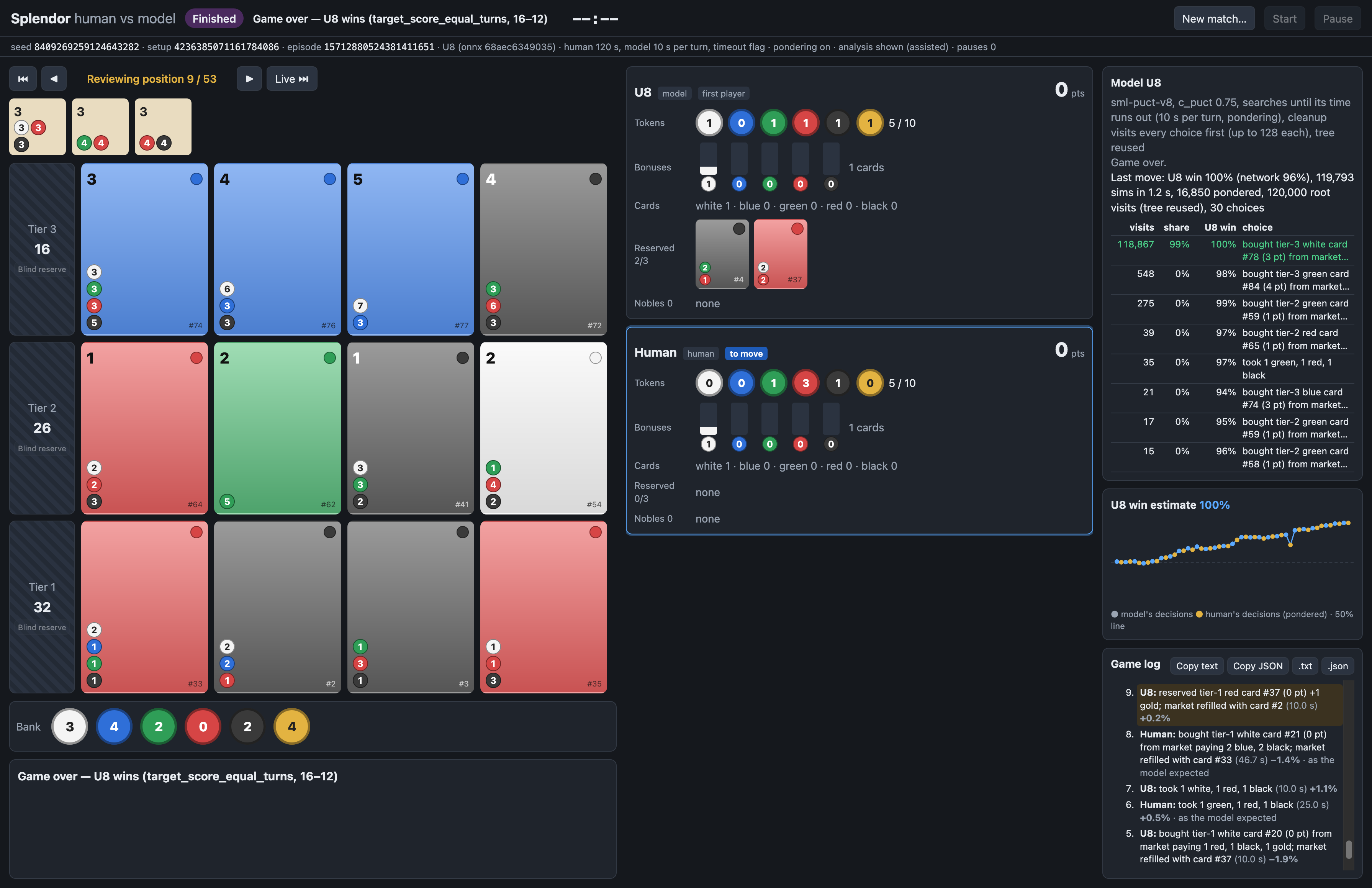Return to Live position
1372x888 pixels.
(292, 79)
